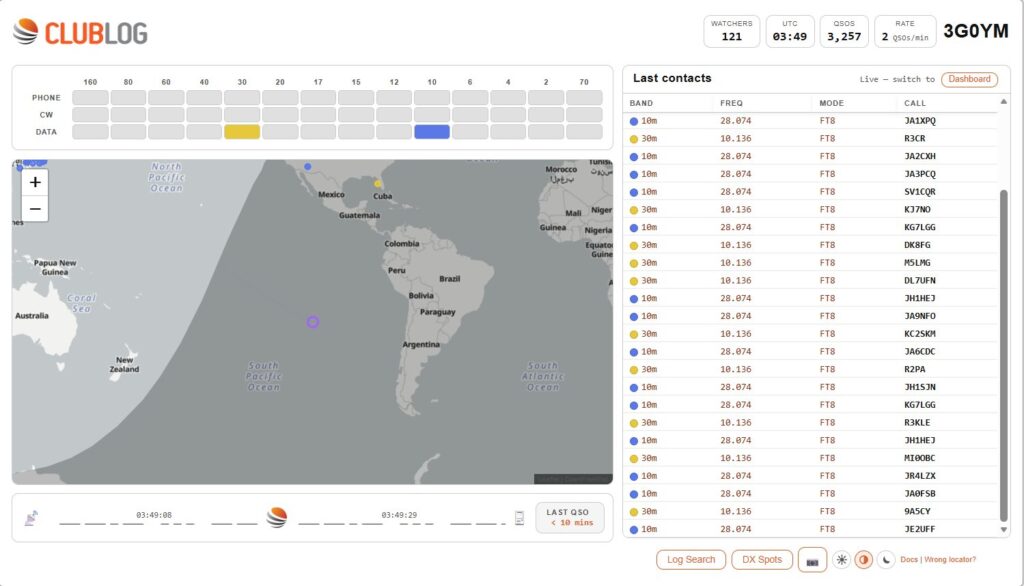The height and width of the screenshot is (586, 1024).
Task: Click the QSOS 3,257 counter
Action: (x=844, y=31)
